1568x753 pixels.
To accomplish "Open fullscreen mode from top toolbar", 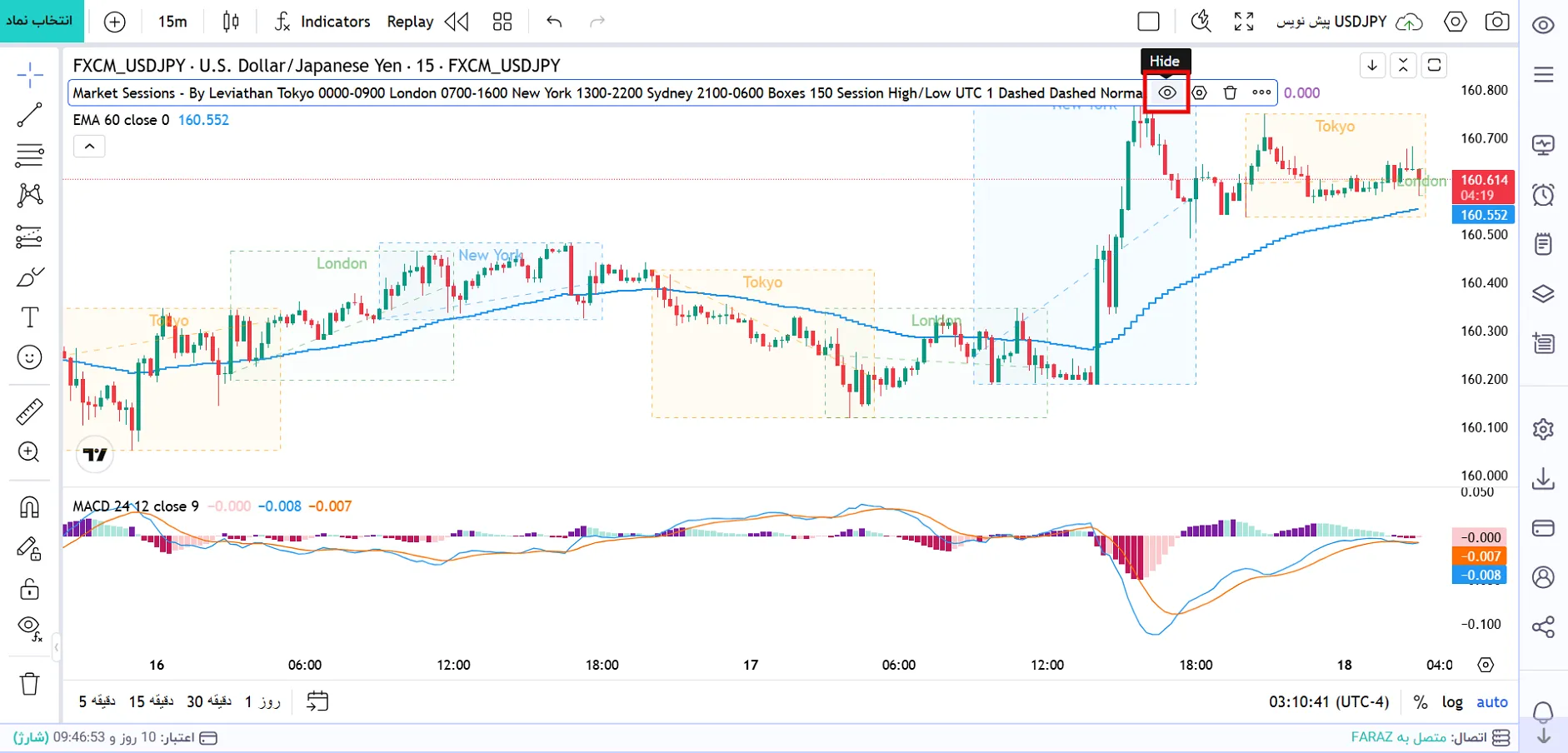I will click(x=1244, y=22).
